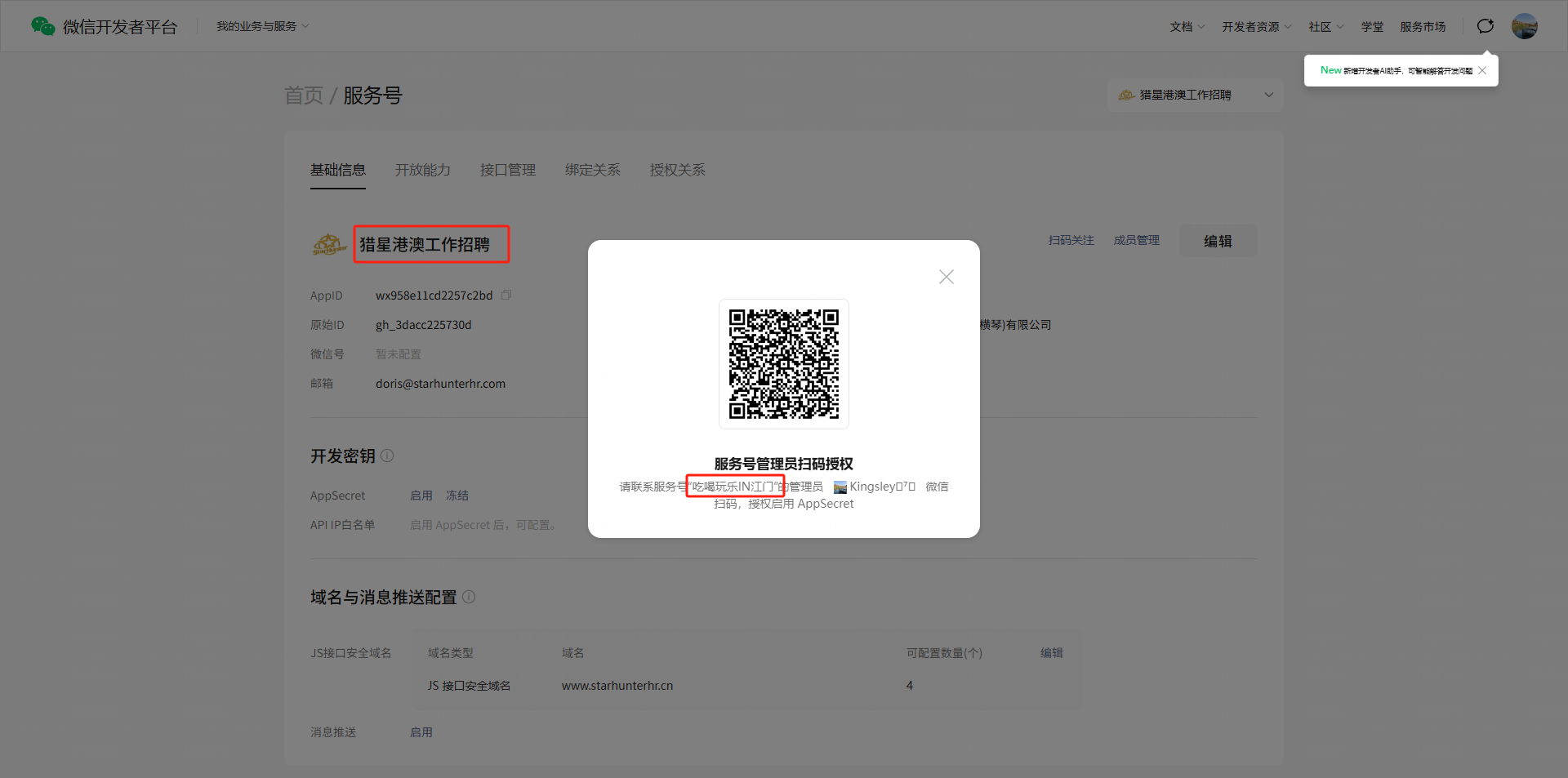Click the 服务号管理员扫码授权 dialog title
Viewport: 1568px width, 778px height.
point(784,464)
